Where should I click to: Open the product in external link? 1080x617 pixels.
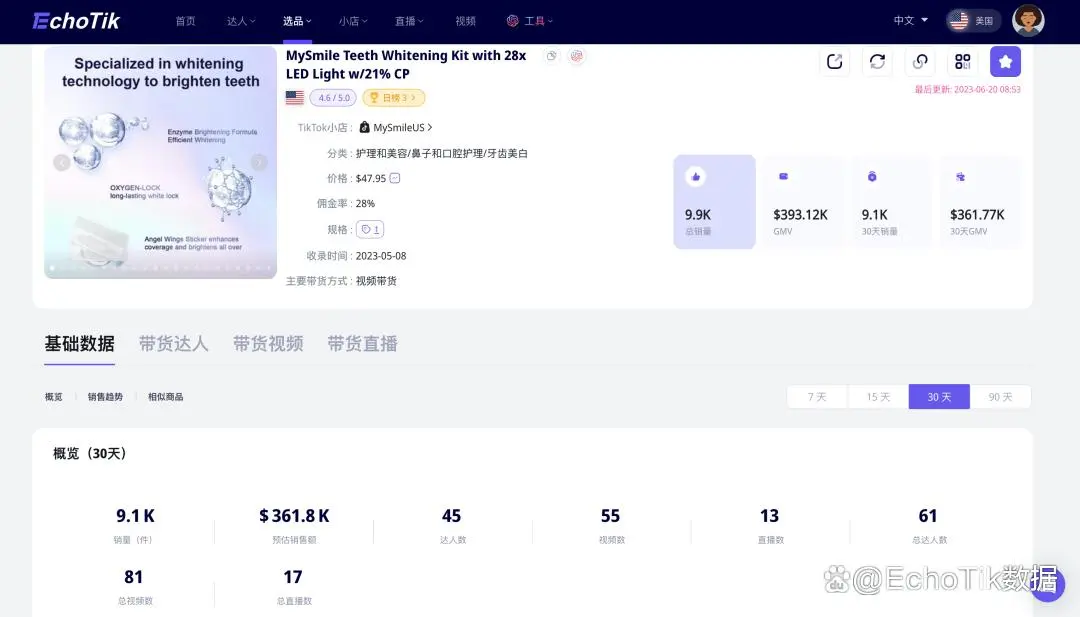tap(835, 61)
